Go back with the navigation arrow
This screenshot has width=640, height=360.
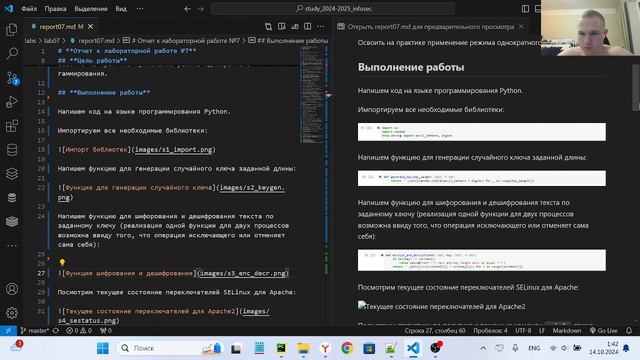coord(187,9)
